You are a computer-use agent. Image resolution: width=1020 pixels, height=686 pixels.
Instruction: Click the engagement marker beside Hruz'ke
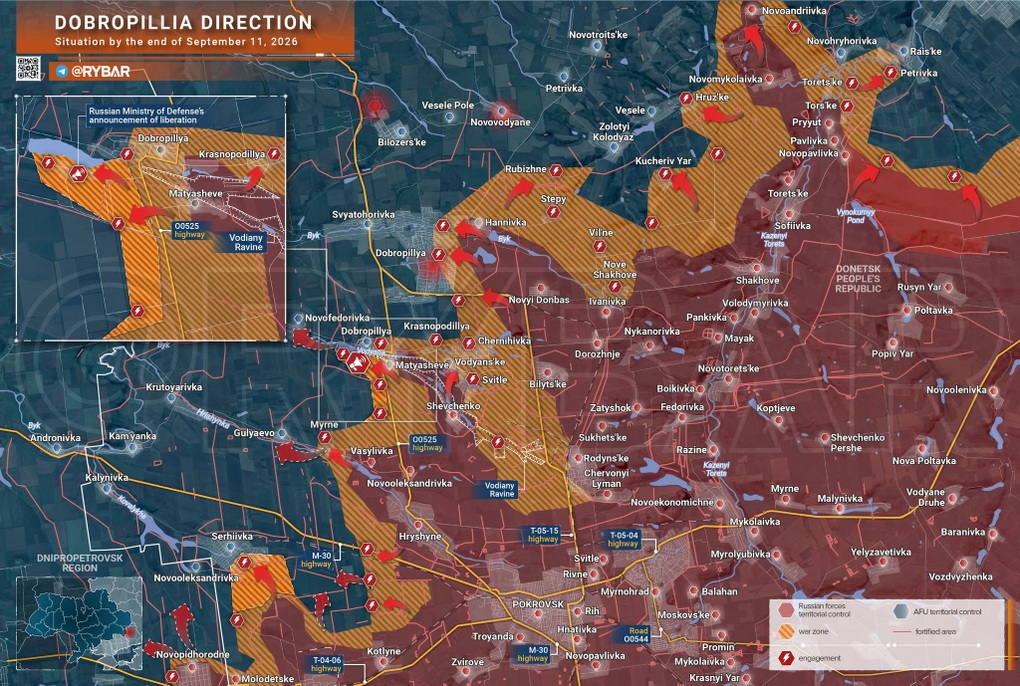[686, 98]
